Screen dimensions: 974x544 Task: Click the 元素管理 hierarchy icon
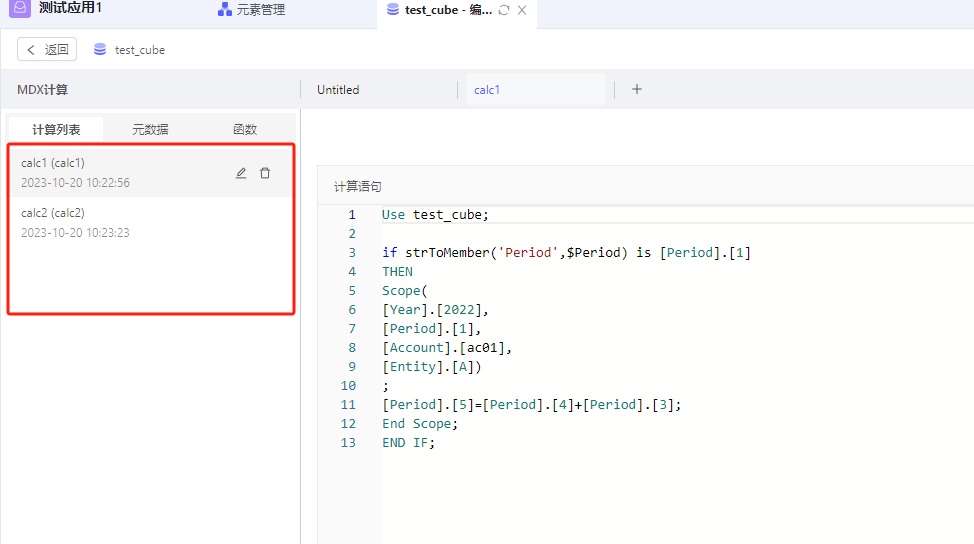coord(224,10)
